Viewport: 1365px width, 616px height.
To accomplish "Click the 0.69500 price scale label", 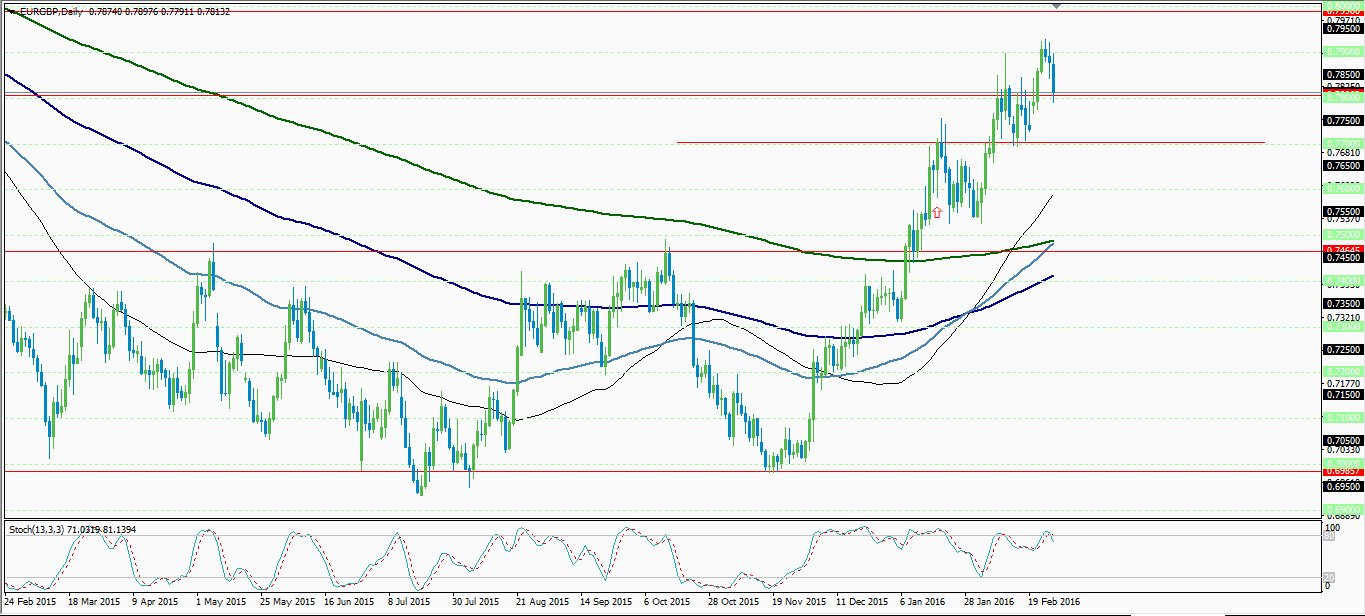I will (x=1341, y=487).
